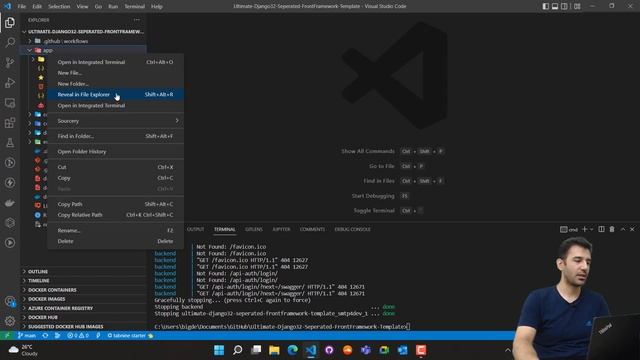
Task: Open Customize Layout icon
Action: click(x=577, y=6)
